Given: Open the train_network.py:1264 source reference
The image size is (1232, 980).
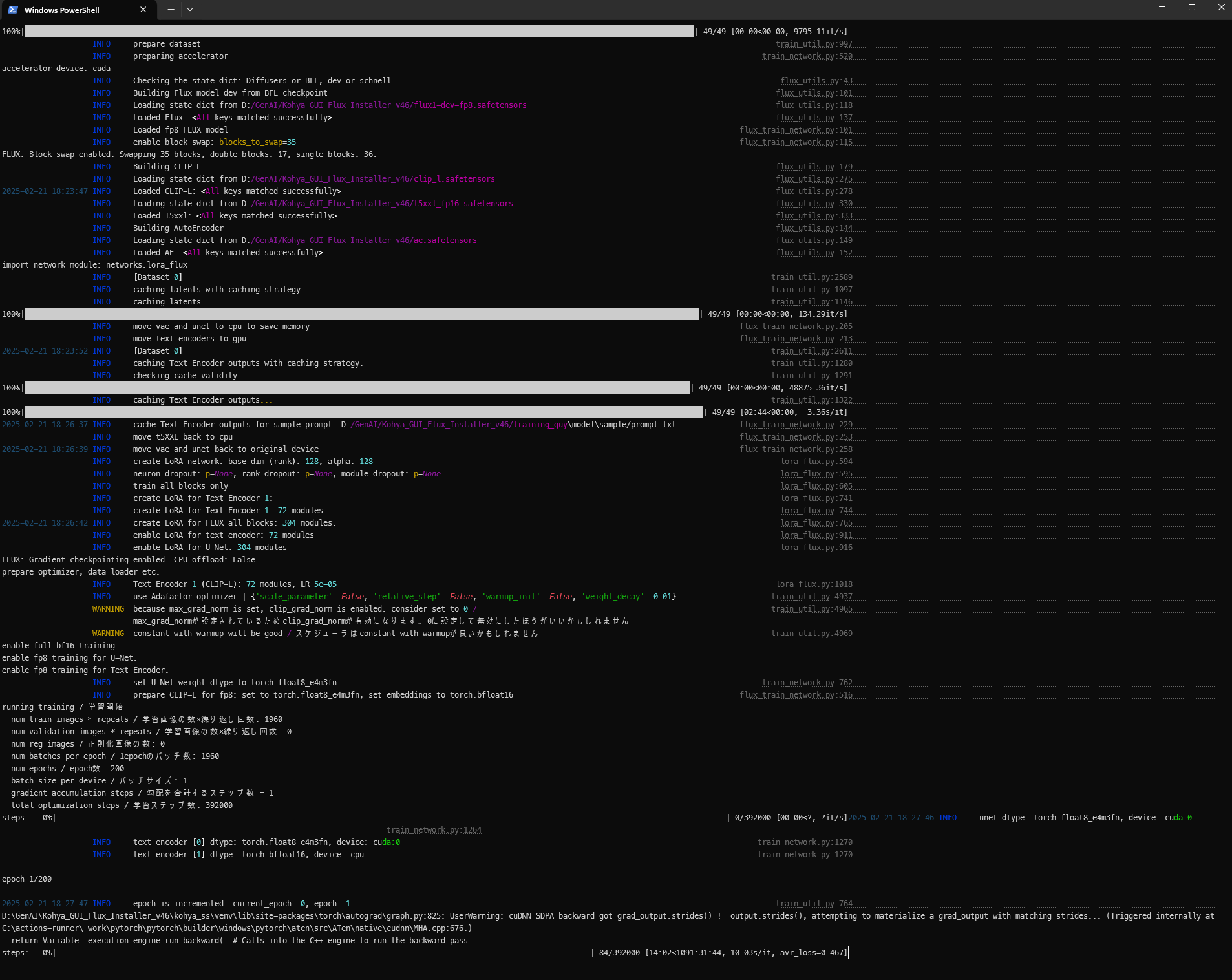Looking at the screenshot, I should (434, 830).
